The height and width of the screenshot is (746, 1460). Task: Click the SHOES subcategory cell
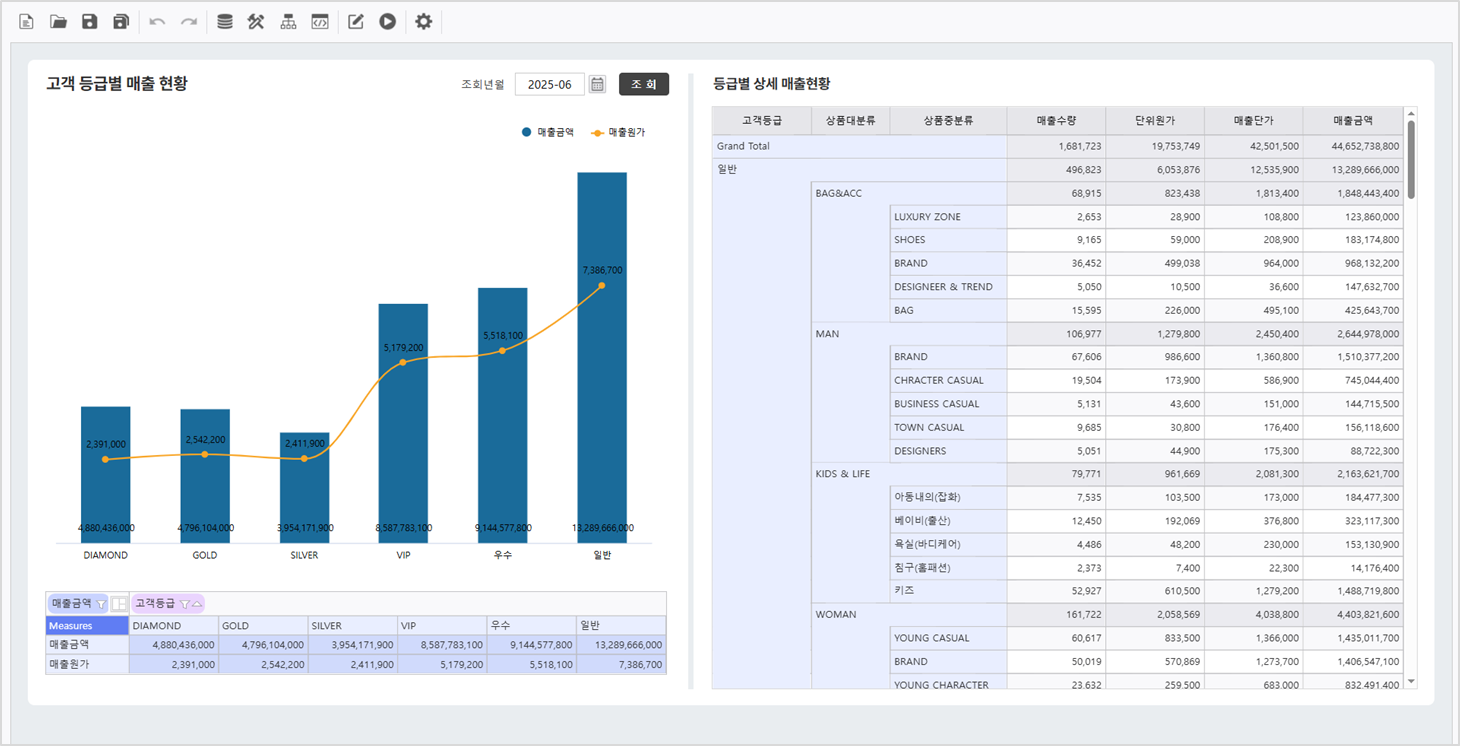(x=948, y=240)
